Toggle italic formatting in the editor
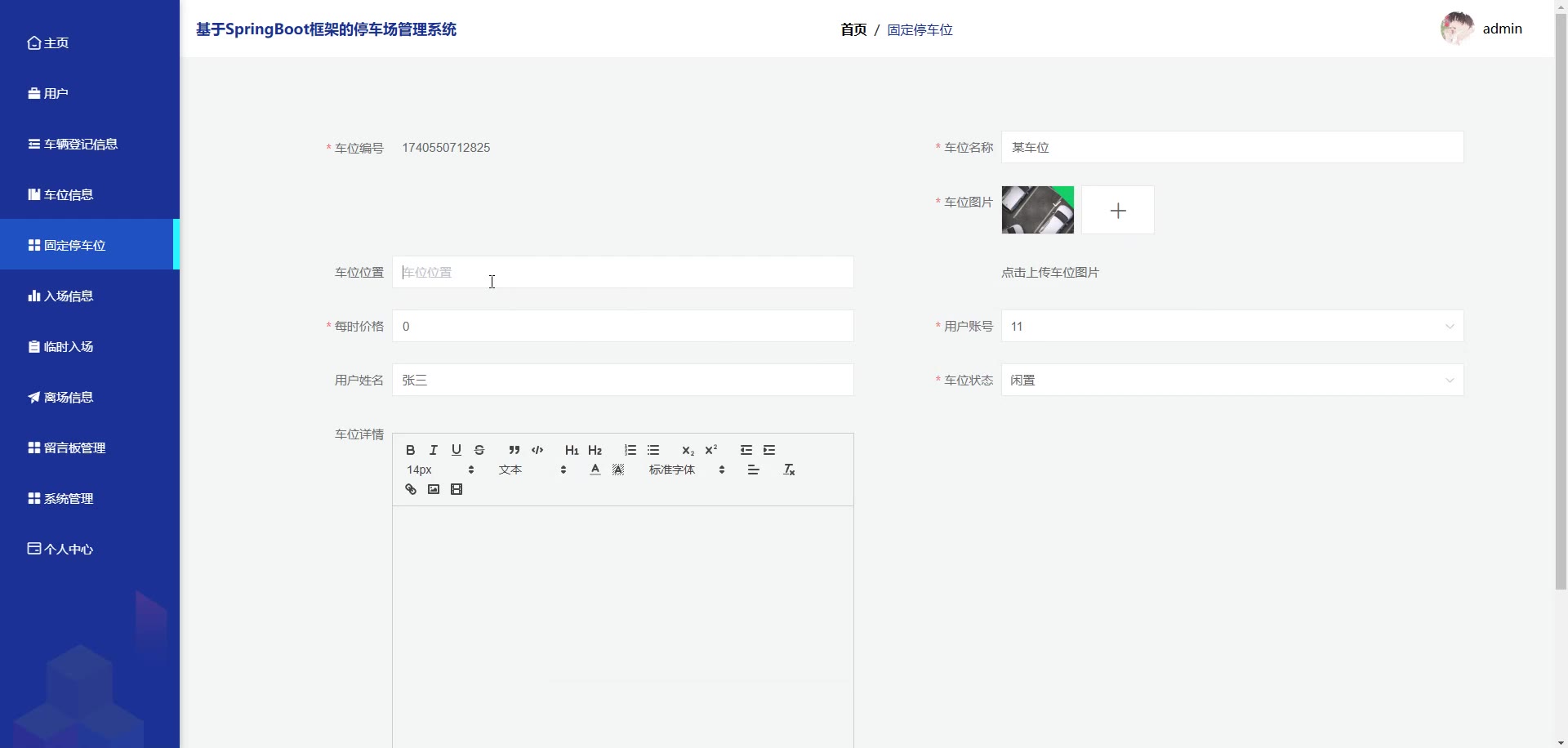The width and height of the screenshot is (1568, 748). pyautogui.click(x=434, y=450)
